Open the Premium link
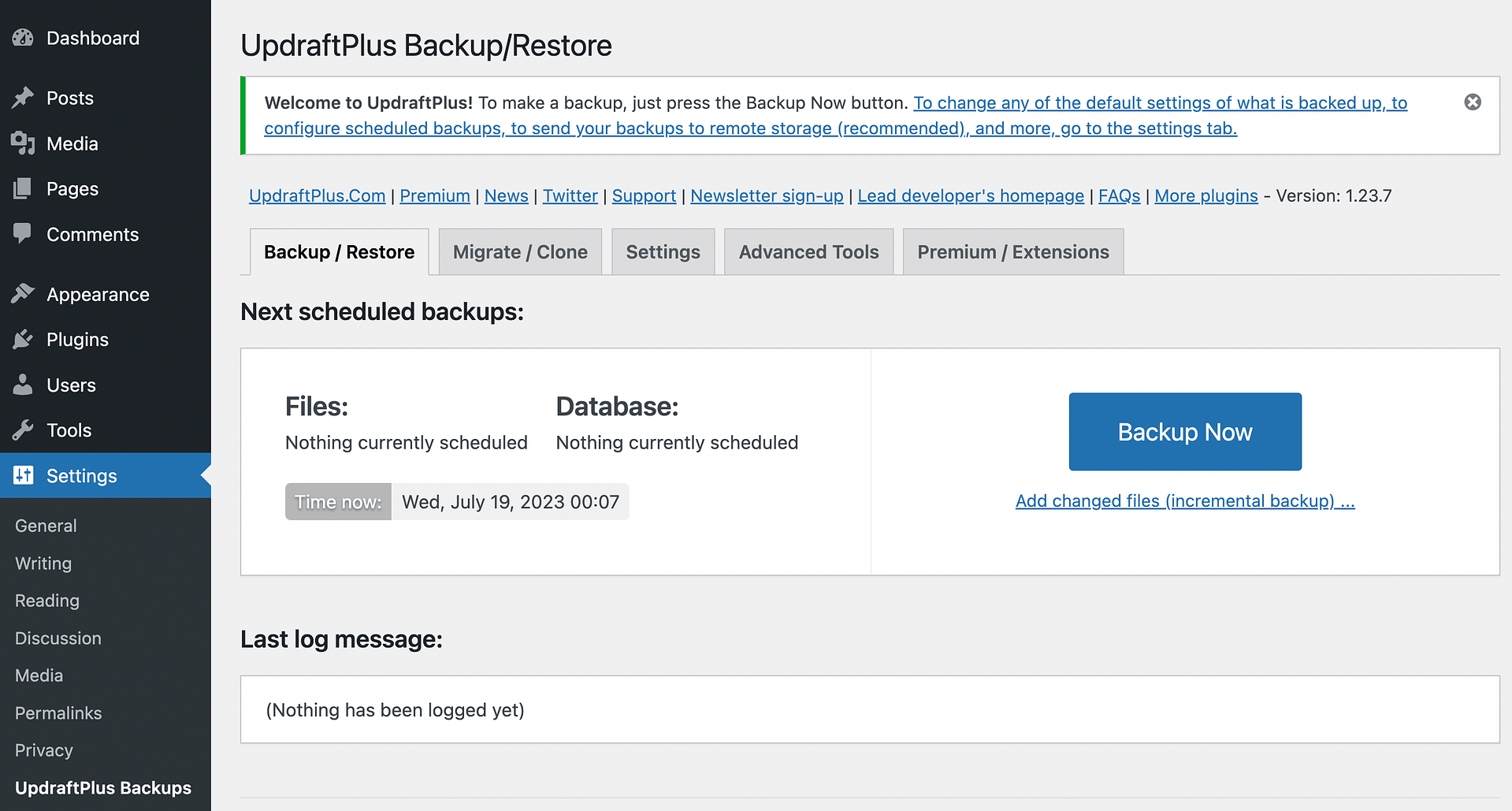Viewport: 1512px width, 811px height. point(435,195)
